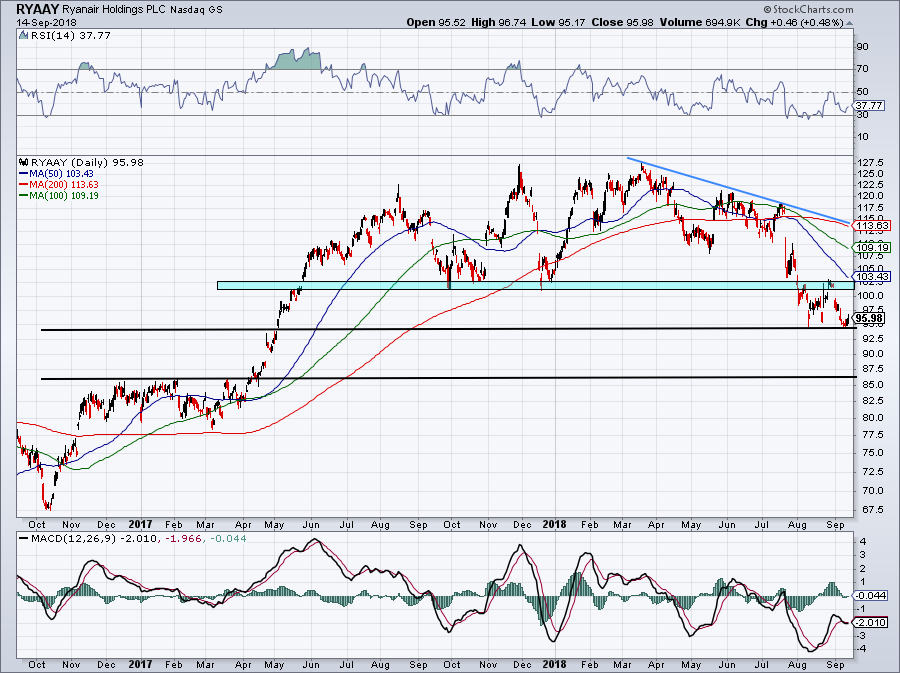Click the Volume 694.9K value
The height and width of the screenshot is (673, 900).
[700, 22]
